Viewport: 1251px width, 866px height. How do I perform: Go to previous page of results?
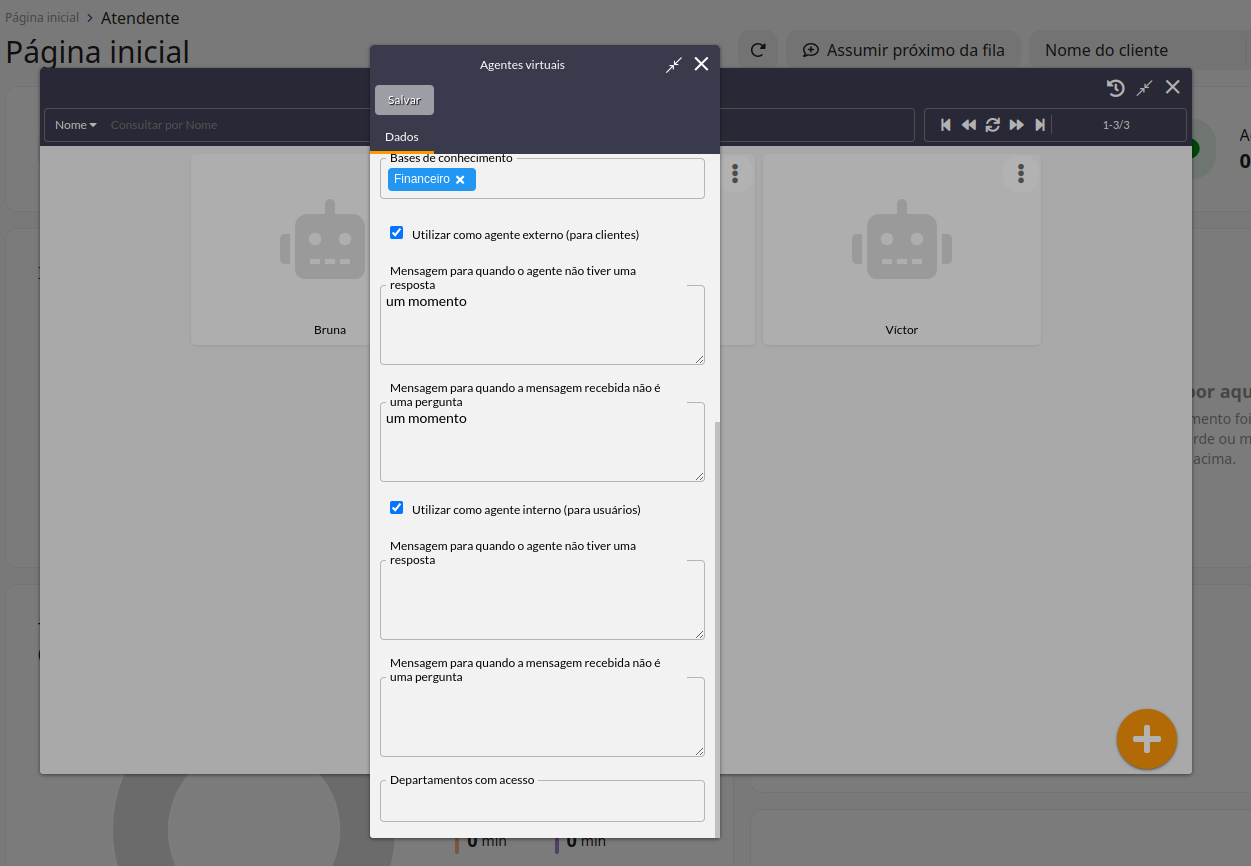pyautogui.click(x=969, y=125)
